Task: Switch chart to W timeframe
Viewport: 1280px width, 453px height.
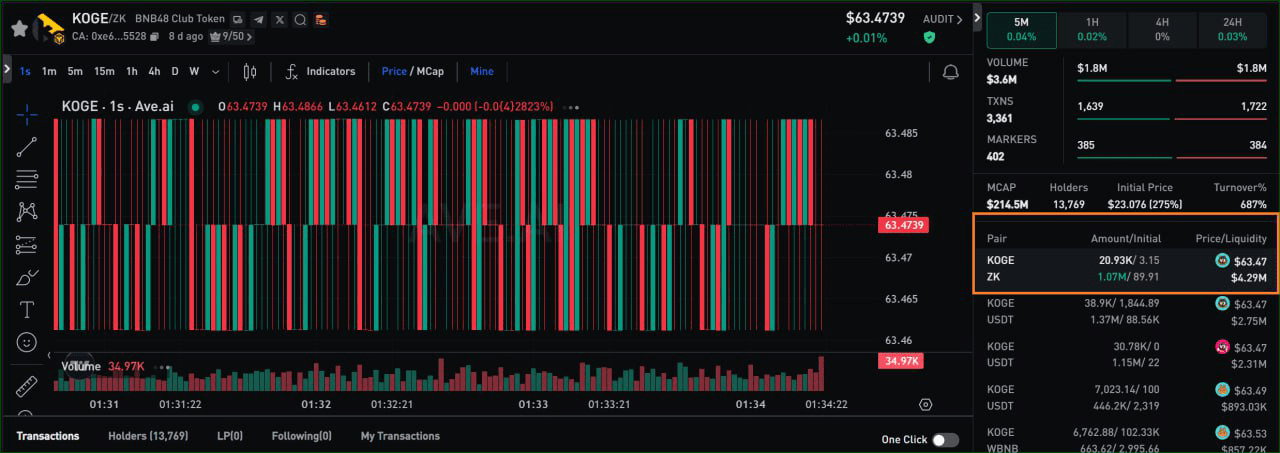Action: click(194, 71)
